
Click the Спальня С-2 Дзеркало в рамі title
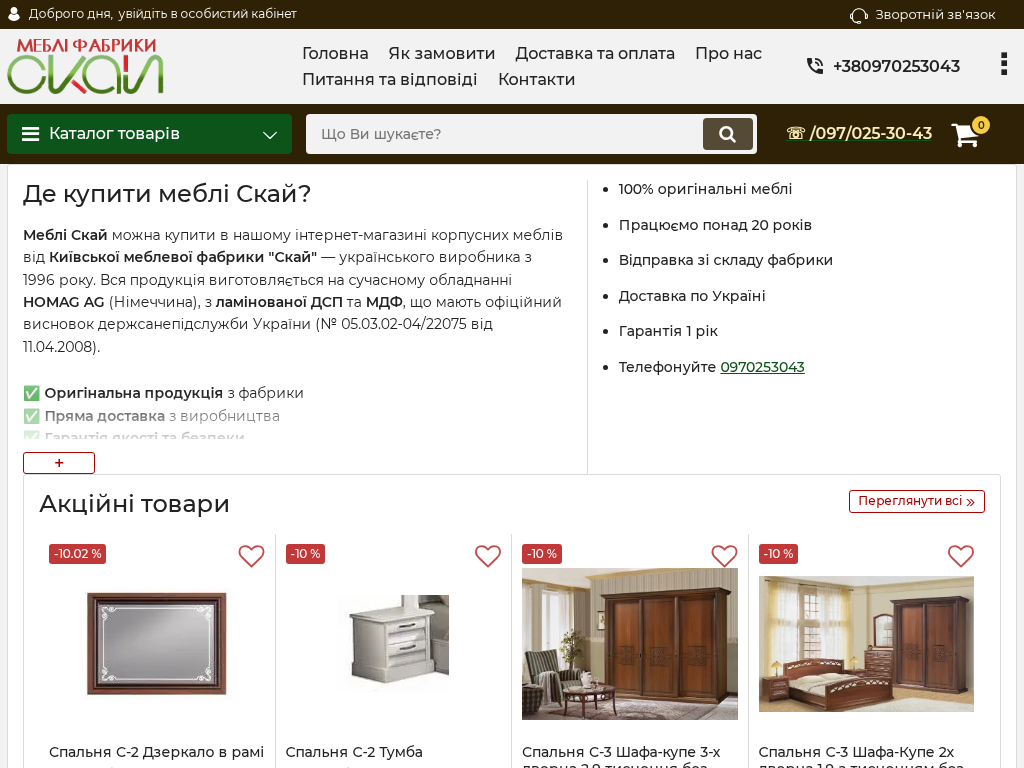157,752
